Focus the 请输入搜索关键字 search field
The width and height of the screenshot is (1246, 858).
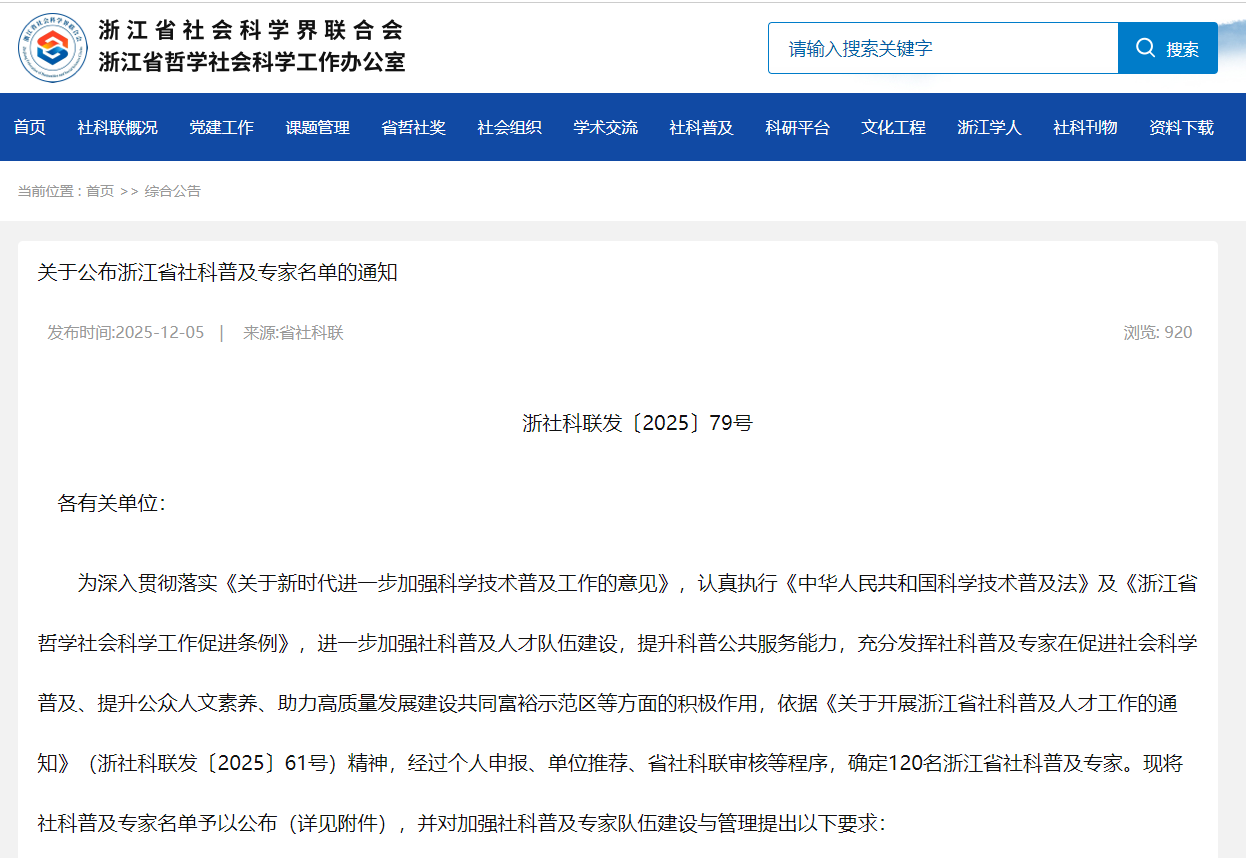click(x=942, y=48)
